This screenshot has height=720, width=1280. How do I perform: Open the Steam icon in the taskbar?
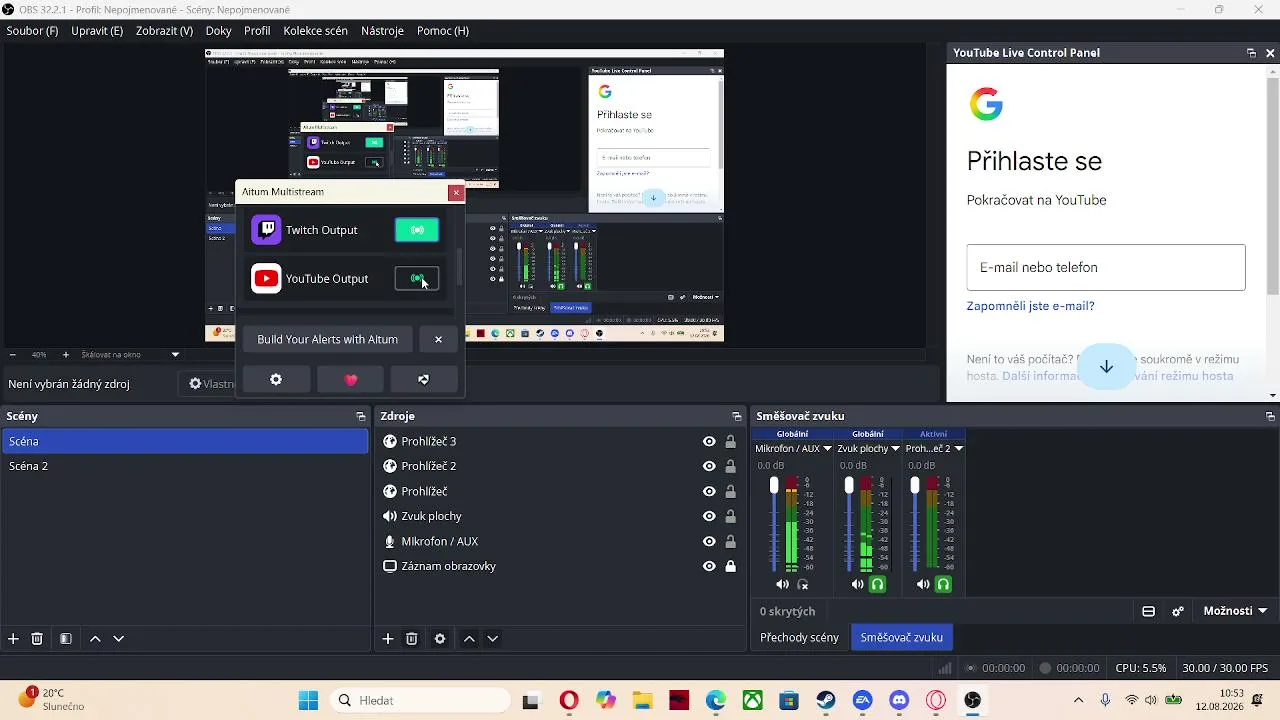click(826, 700)
